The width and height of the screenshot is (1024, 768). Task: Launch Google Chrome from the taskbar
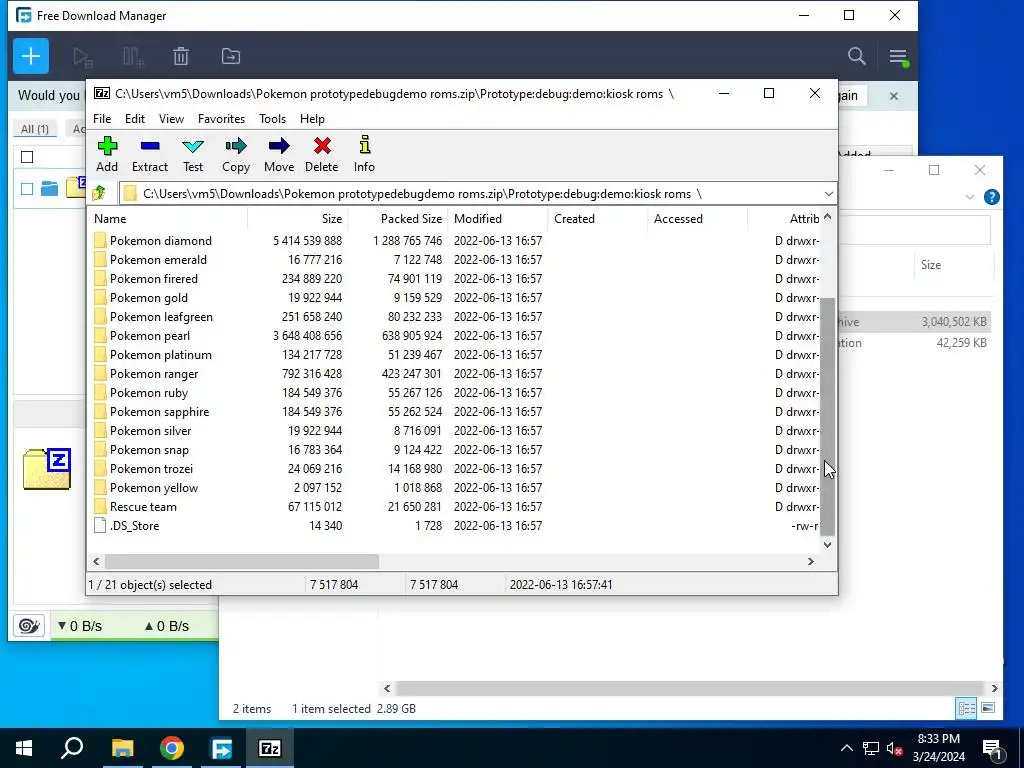[x=172, y=748]
